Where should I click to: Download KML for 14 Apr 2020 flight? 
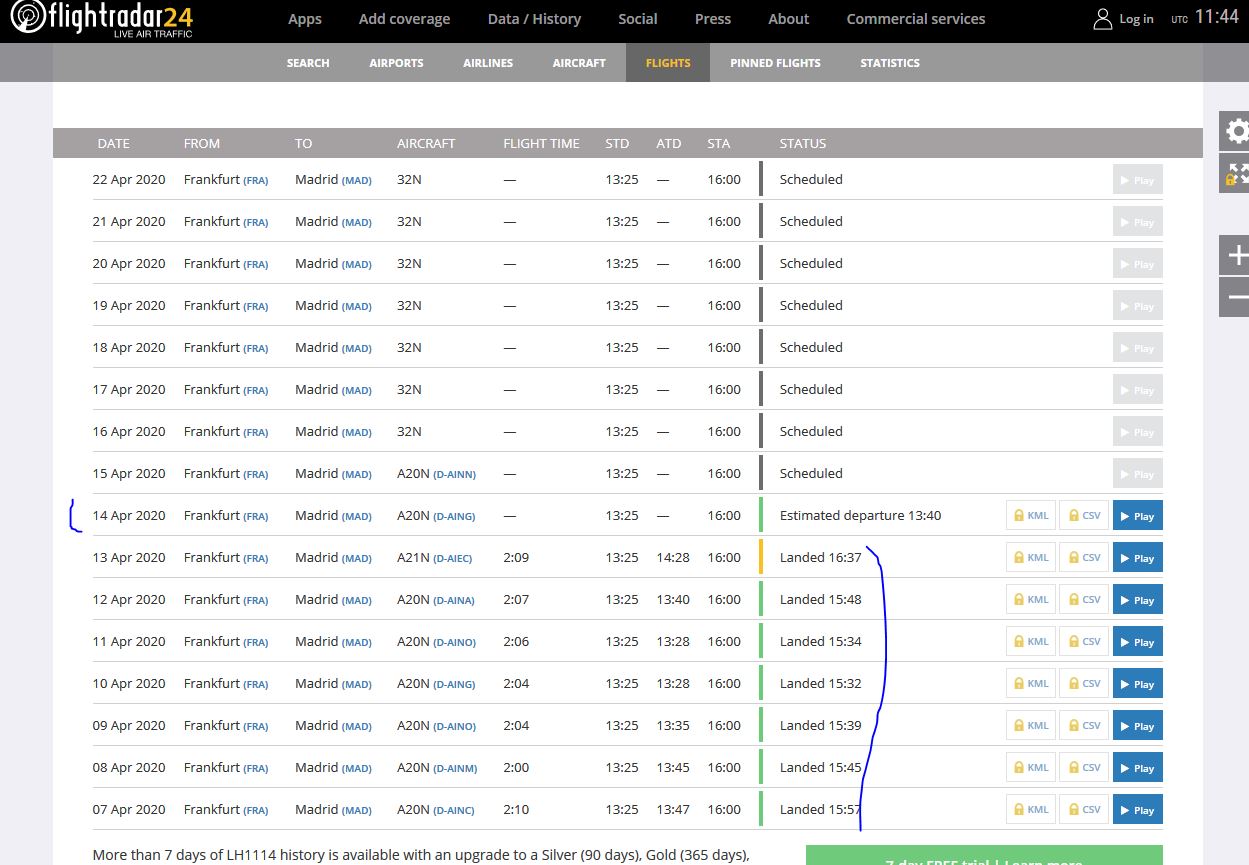pyautogui.click(x=1031, y=516)
